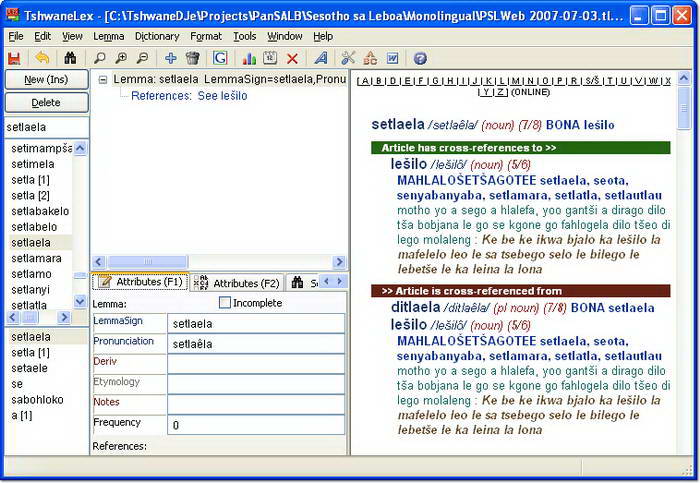Click the blue italic A font icon
700x483 pixels.
pyautogui.click(x=321, y=58)
